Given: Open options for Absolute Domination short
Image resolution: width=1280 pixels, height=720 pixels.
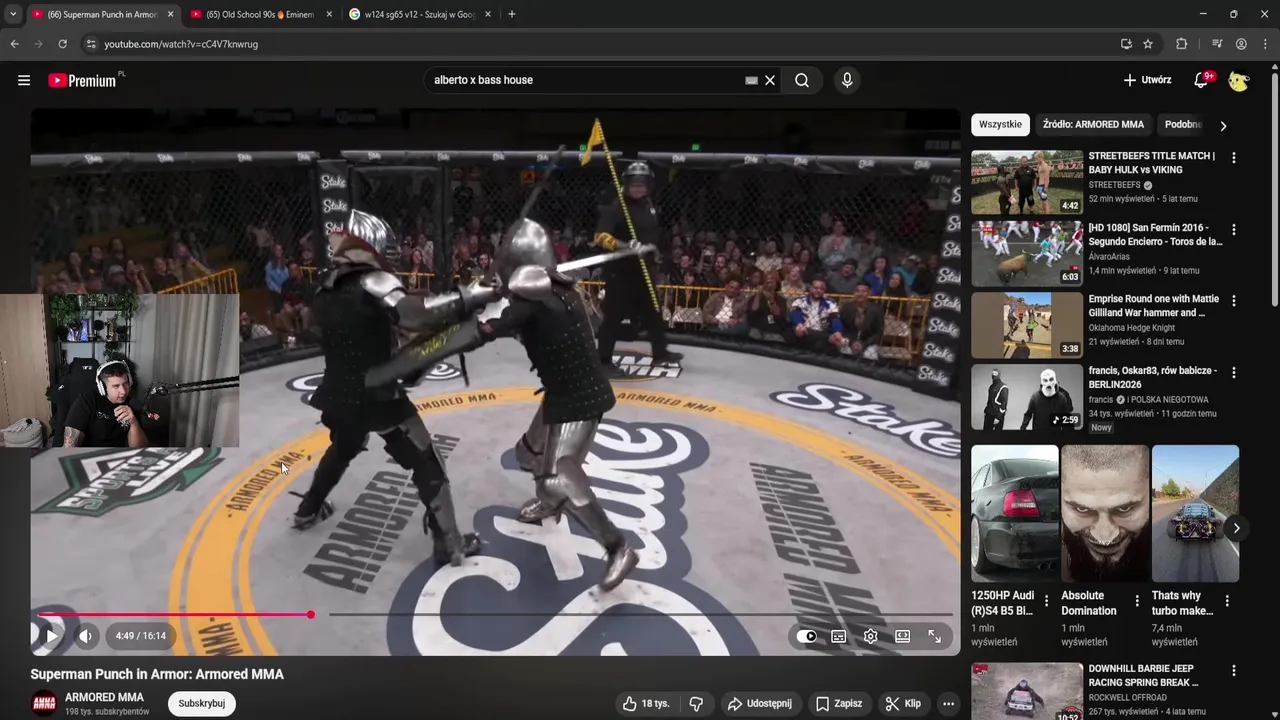Looking at the screenshot, I should (x=1137, y=602).
